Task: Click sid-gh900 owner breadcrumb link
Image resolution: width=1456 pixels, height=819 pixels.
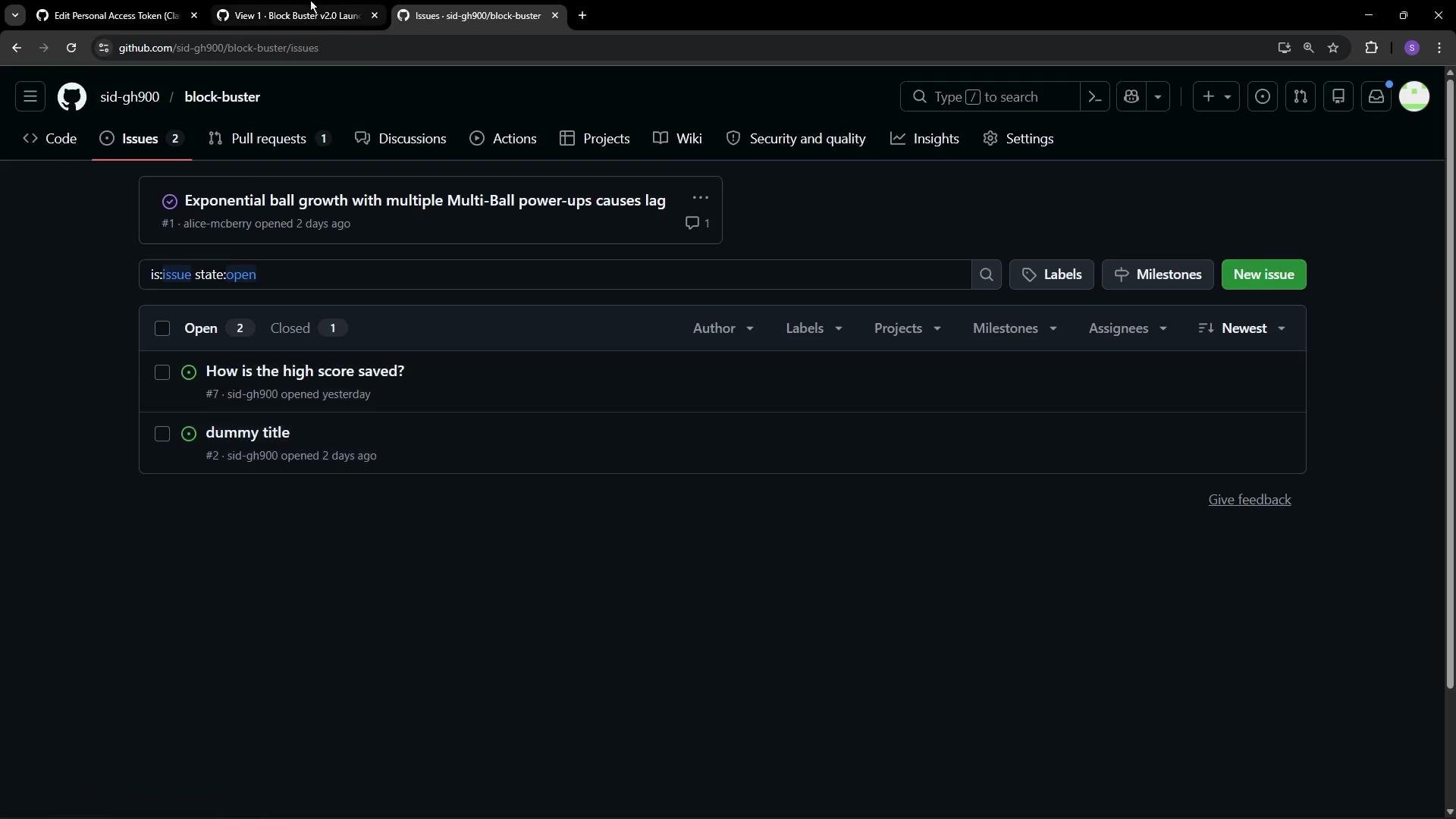Action: pos(130,97)
